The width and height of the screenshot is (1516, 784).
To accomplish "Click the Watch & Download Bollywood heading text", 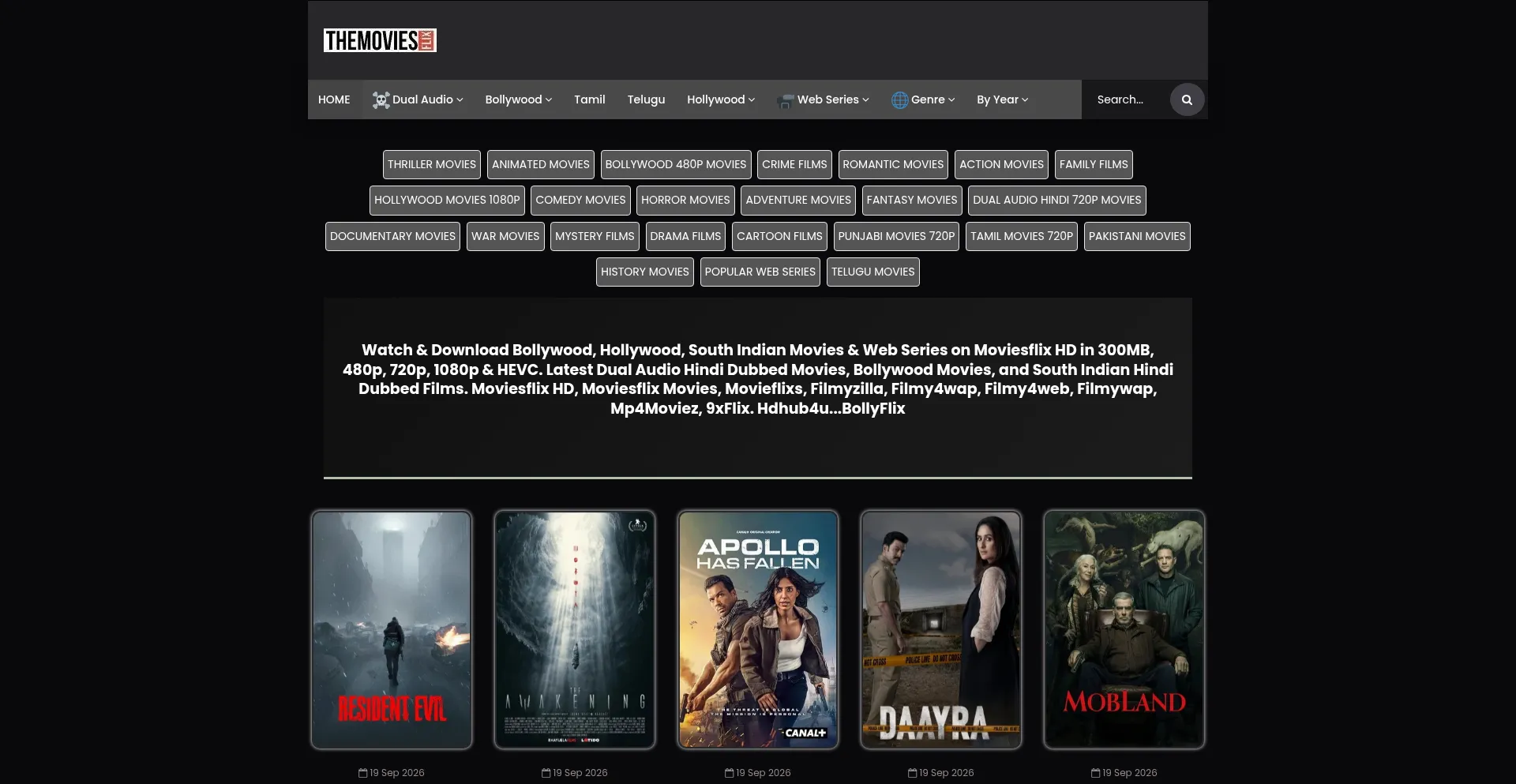I will (x=758, y=379).
